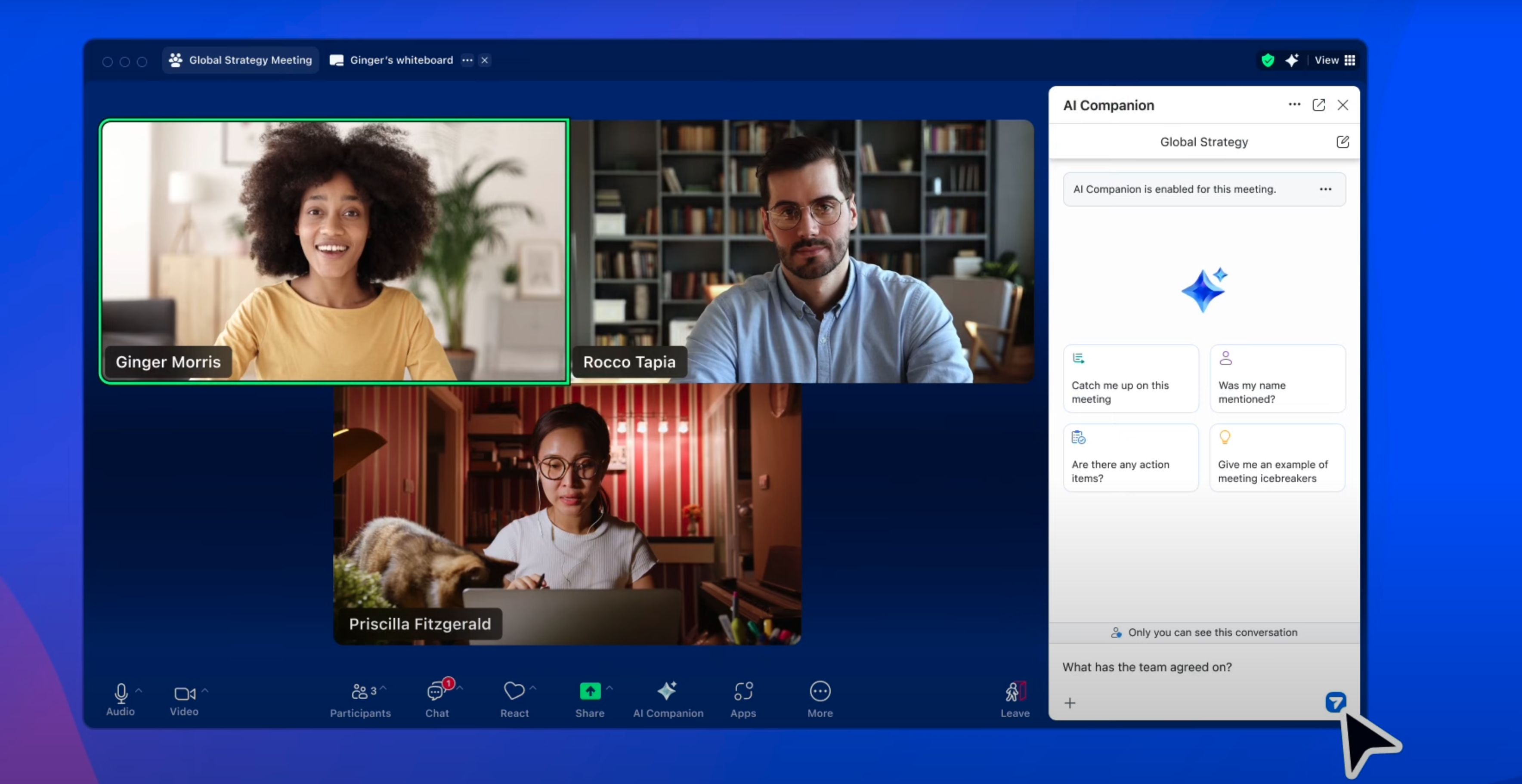This screenshot has width=1522, height=784.
Task: Select Catch me up on this meeting prompt
Action: 1131,379
